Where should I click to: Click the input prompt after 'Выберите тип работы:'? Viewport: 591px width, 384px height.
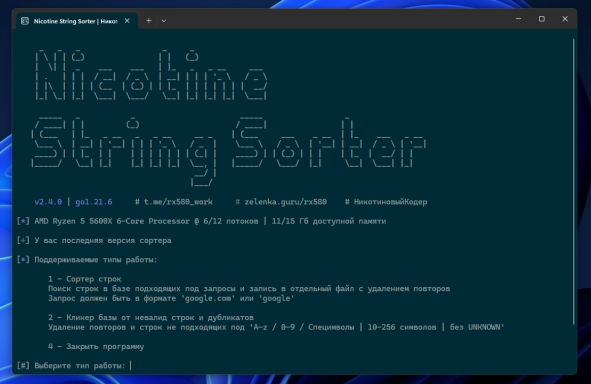131,366
